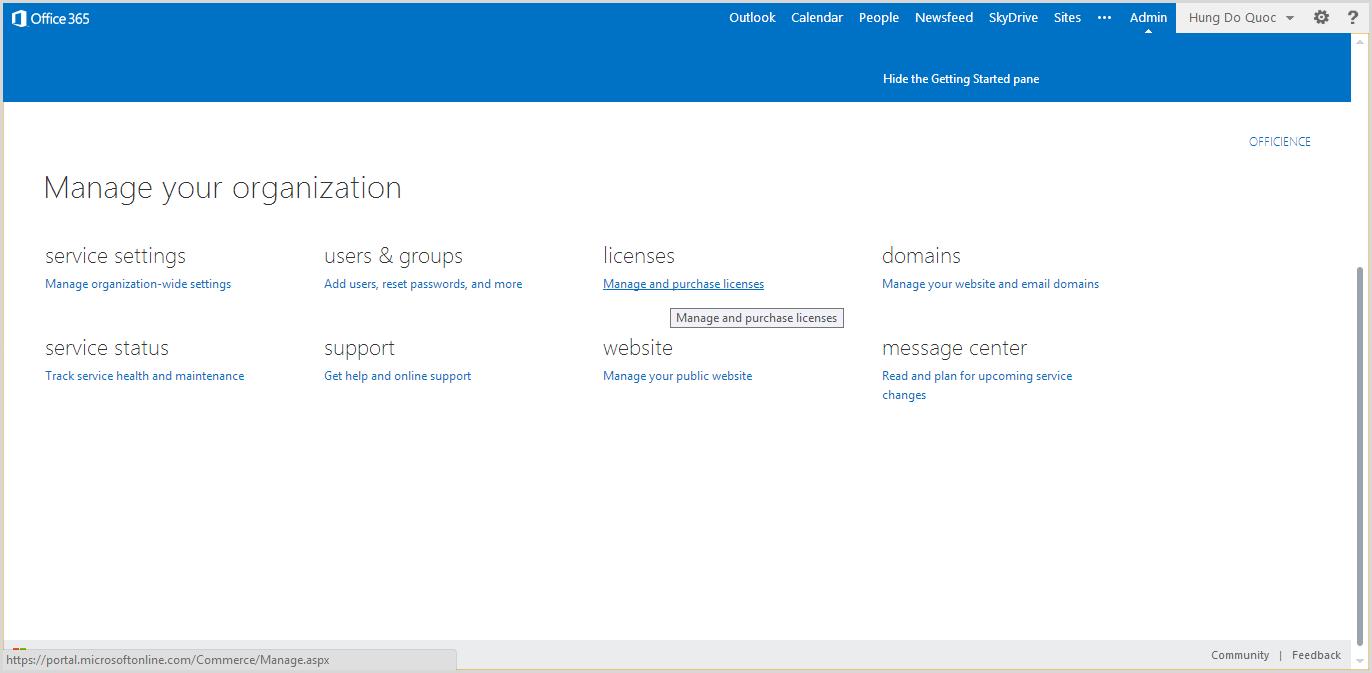The width and height of the screenshot is (1372, 673).
Task: Open Outlook from the top navigation
Action: coord(752,17)
